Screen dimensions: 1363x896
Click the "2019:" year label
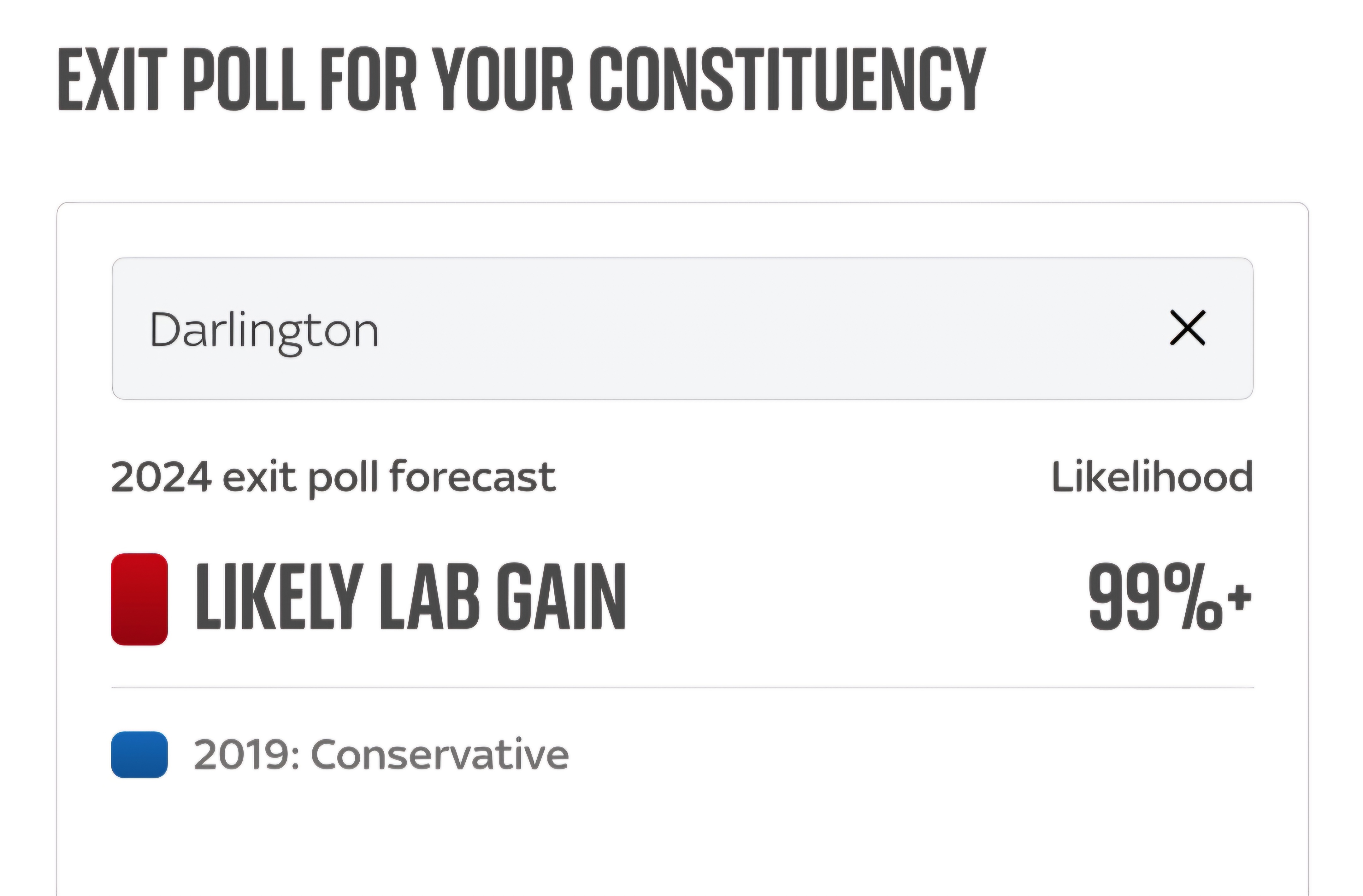coord(247,755)
